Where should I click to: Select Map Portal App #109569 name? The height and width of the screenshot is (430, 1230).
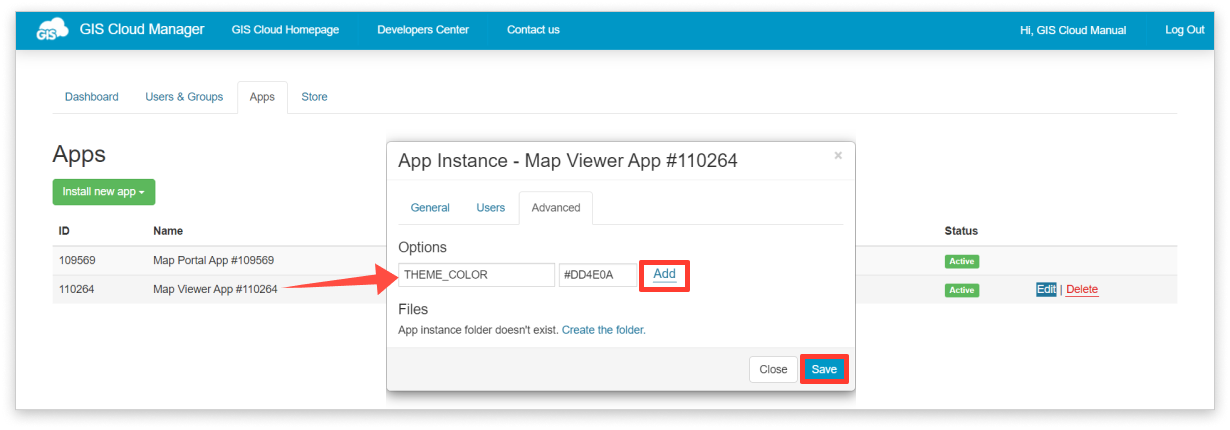click(213, 260)
